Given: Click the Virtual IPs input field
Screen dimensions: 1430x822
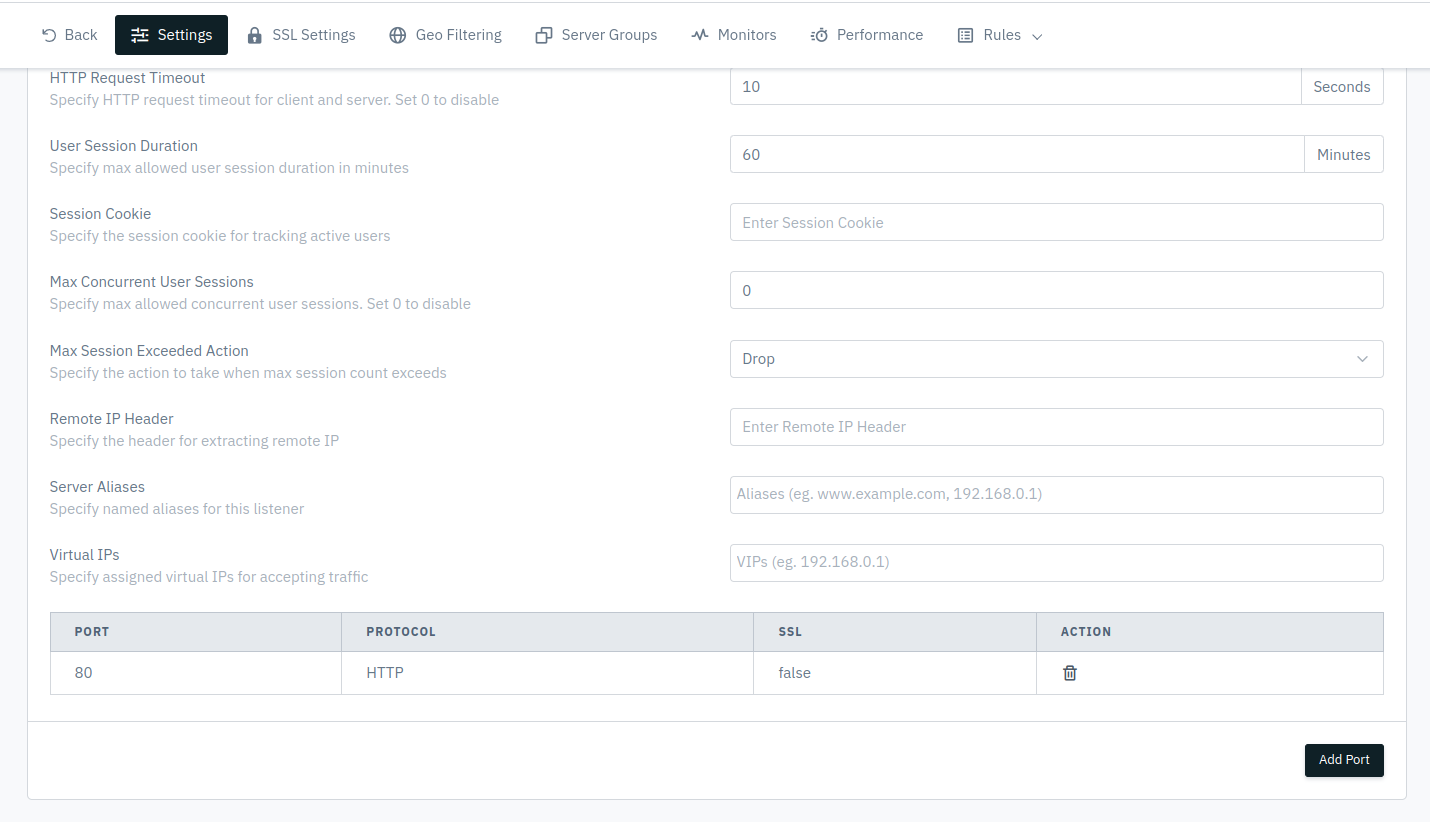Looking at the screenshot, I should tap(1057, 563).
